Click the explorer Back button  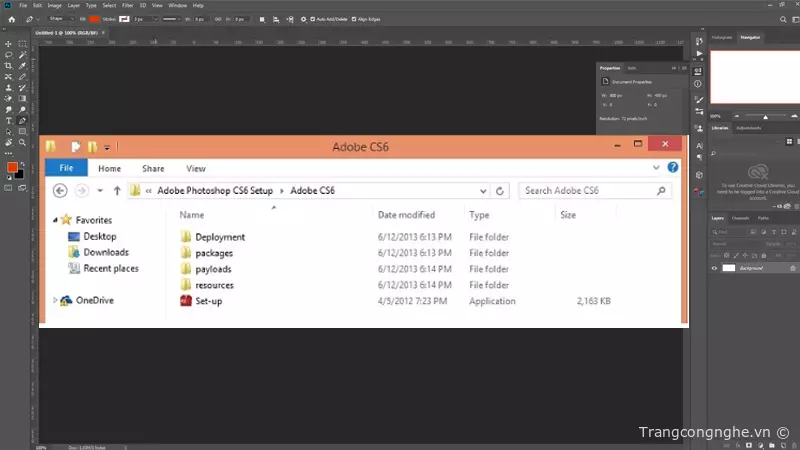(59, 190)
